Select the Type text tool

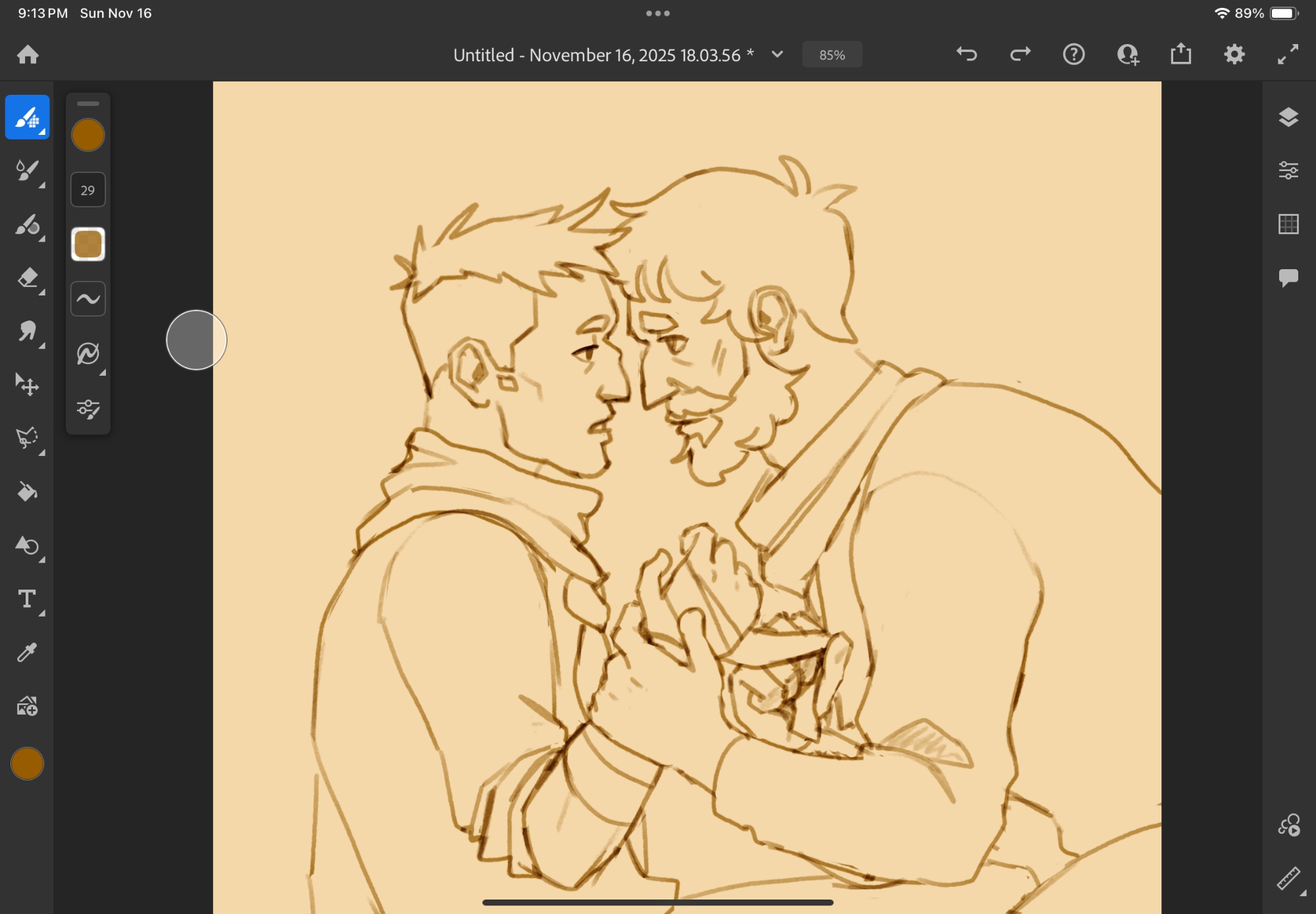click(x=27, y=599)
